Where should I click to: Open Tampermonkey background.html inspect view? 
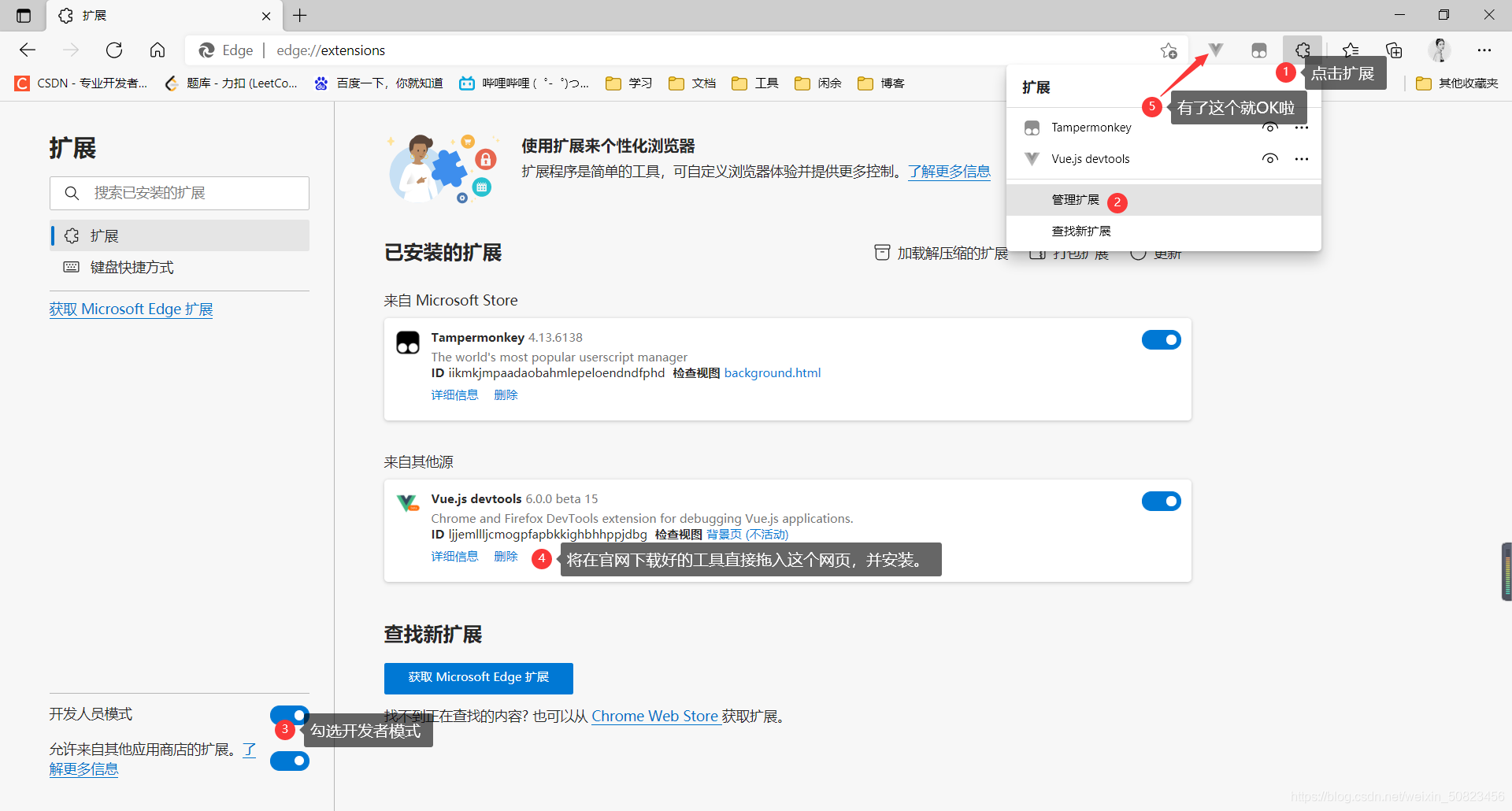click(772, 373)
